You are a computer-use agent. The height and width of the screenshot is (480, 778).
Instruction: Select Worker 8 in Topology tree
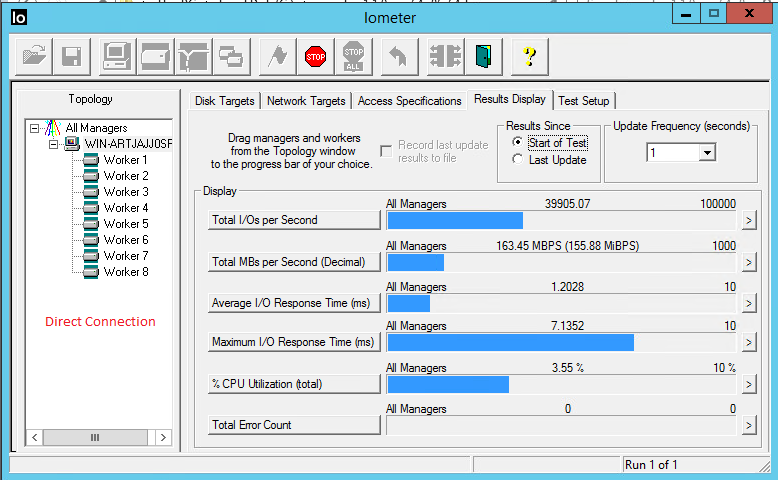coord(126,272)
